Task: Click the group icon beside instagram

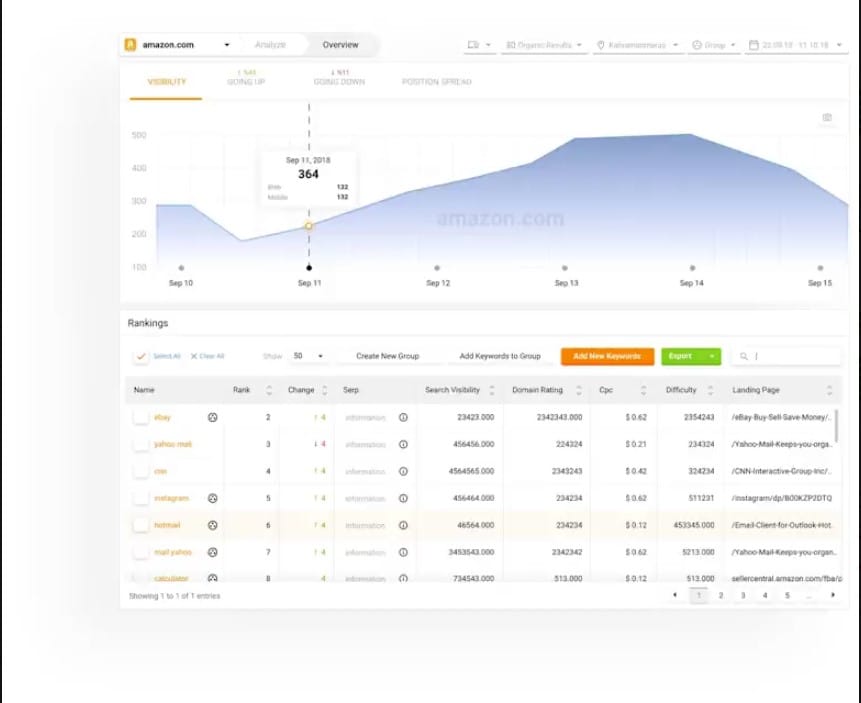Action: [x=213, y=498]
